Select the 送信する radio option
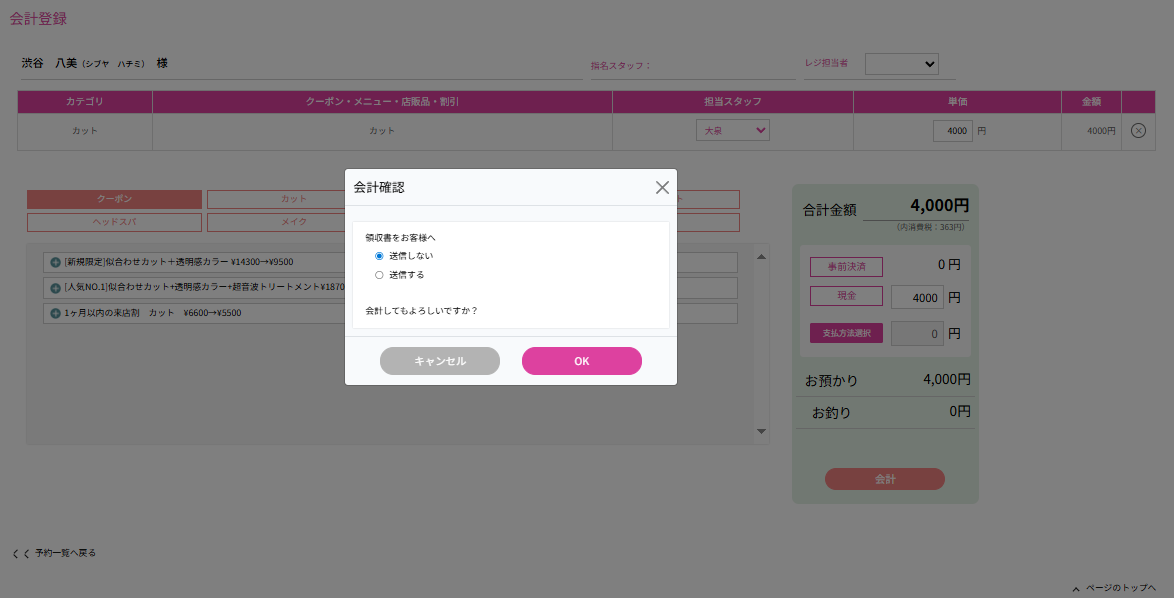This screenshot has height=598, width=1174. (379, 274)
